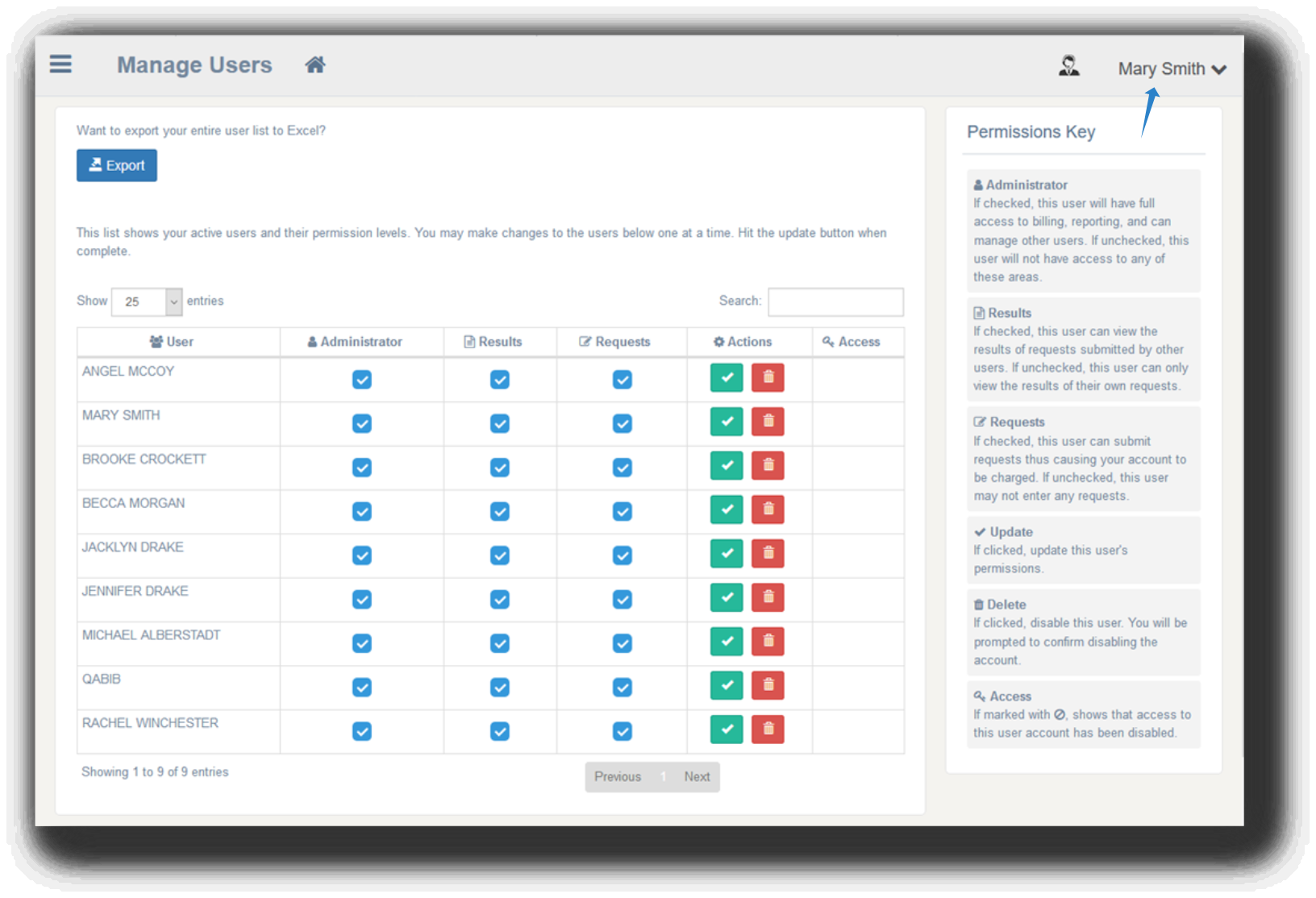Toggle Requests checkbox for Mary Smith
1316x898 pixels.
click(x=623, y=423)
